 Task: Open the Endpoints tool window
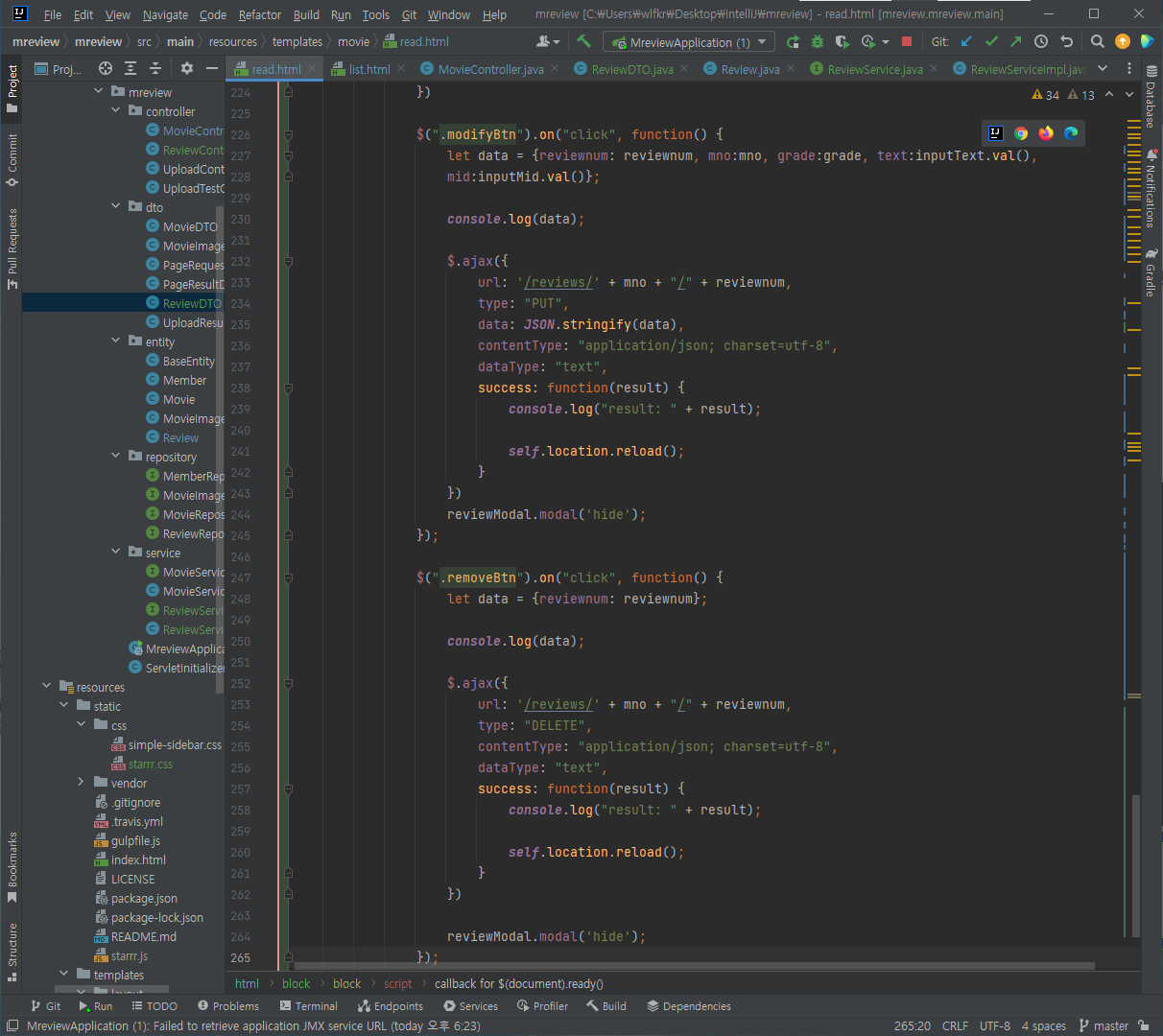(390, 1006)
